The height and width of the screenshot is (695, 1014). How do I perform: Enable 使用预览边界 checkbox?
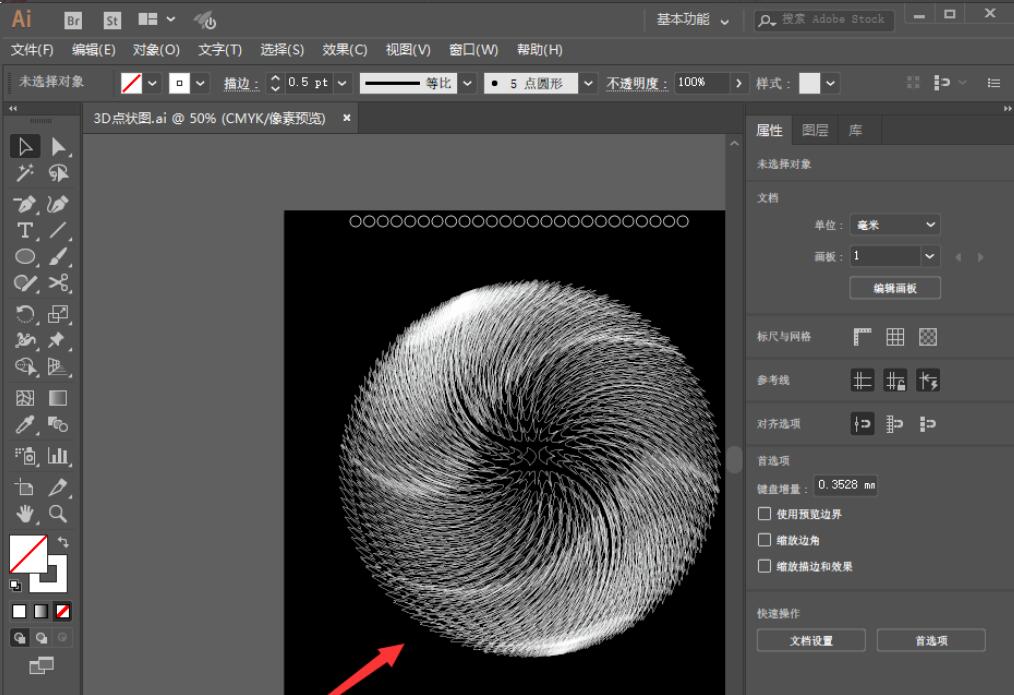(x=764, y=513)
